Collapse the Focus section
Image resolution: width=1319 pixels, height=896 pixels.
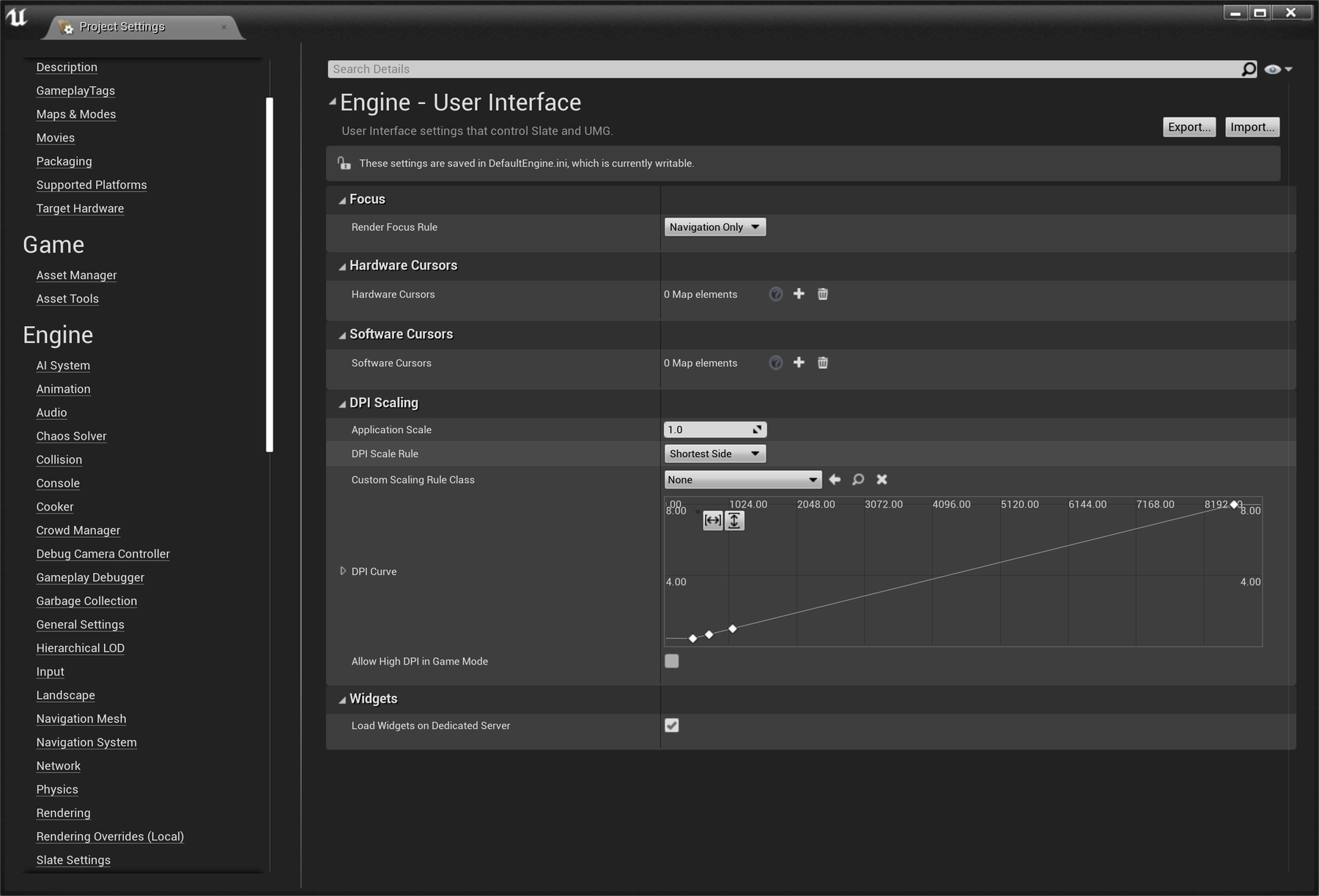(342, 200)
